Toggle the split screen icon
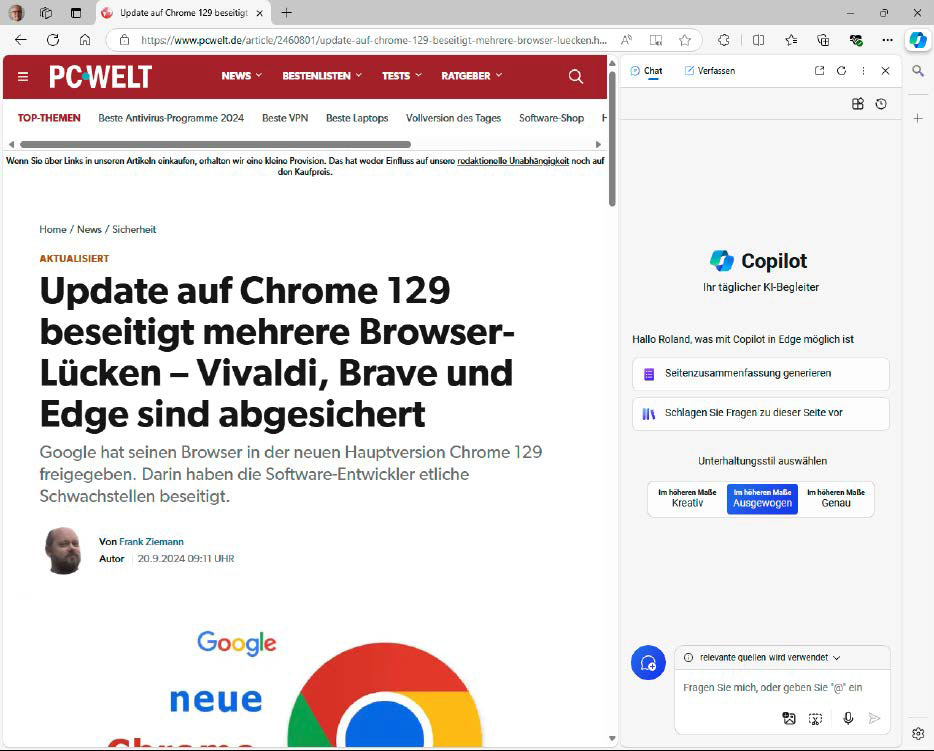Image resolution: width=934 pixels, height=751 pixels. 758,40
